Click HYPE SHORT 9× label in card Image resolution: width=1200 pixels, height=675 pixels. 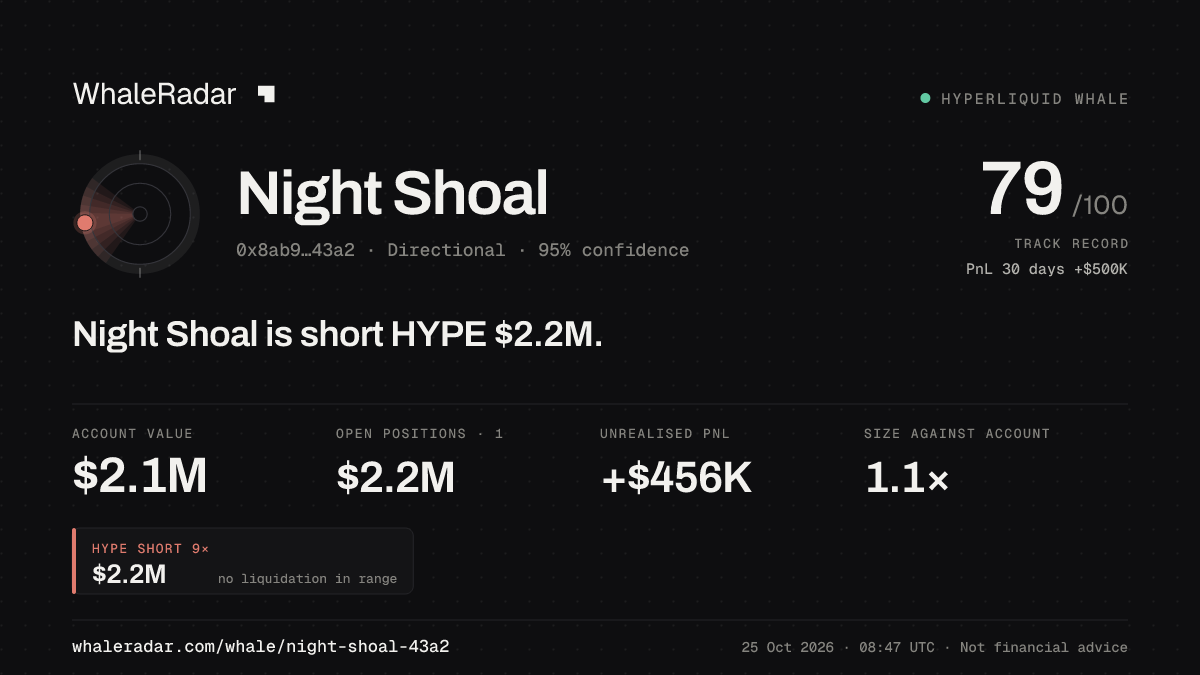point(150,549)
